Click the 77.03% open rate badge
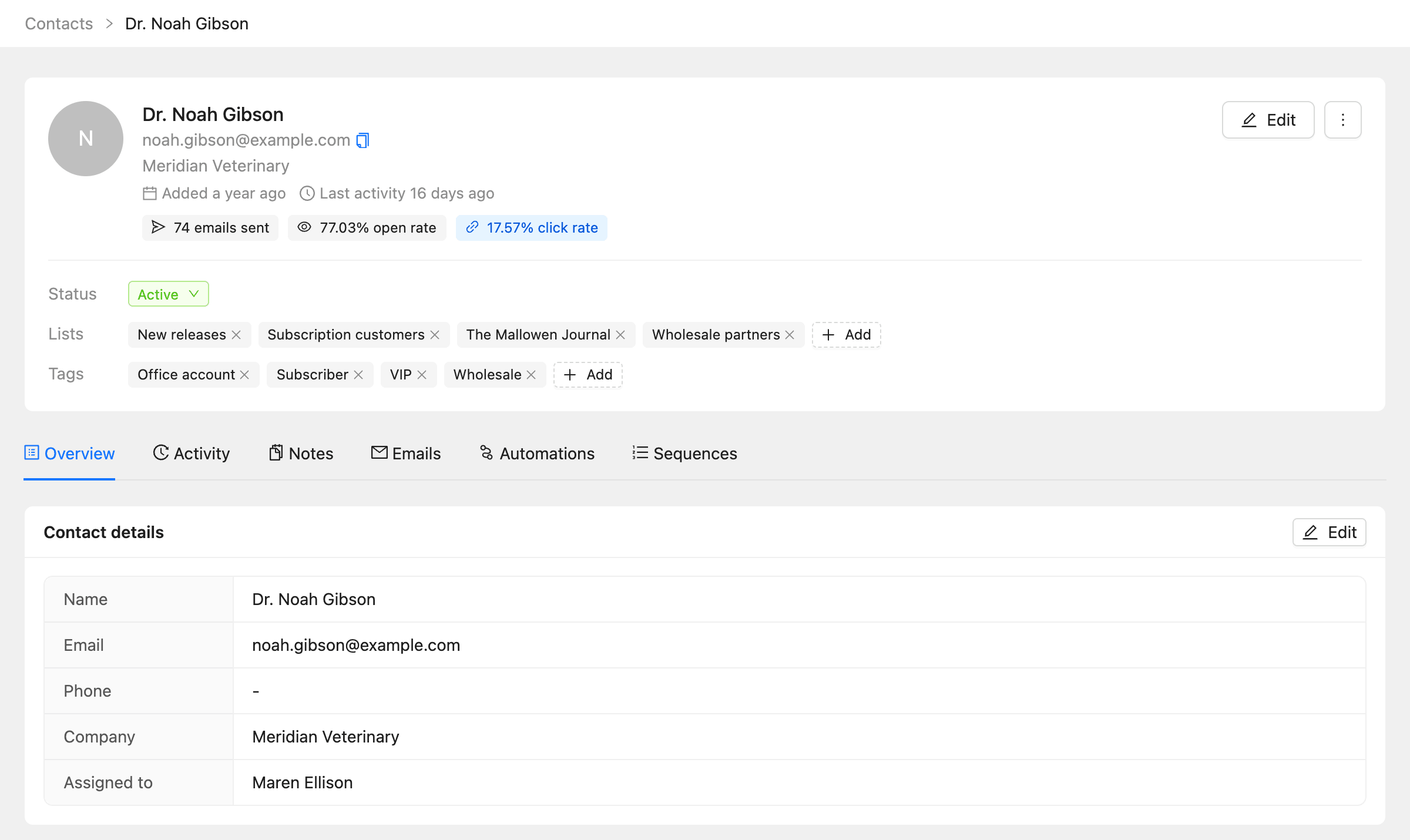 367,228
